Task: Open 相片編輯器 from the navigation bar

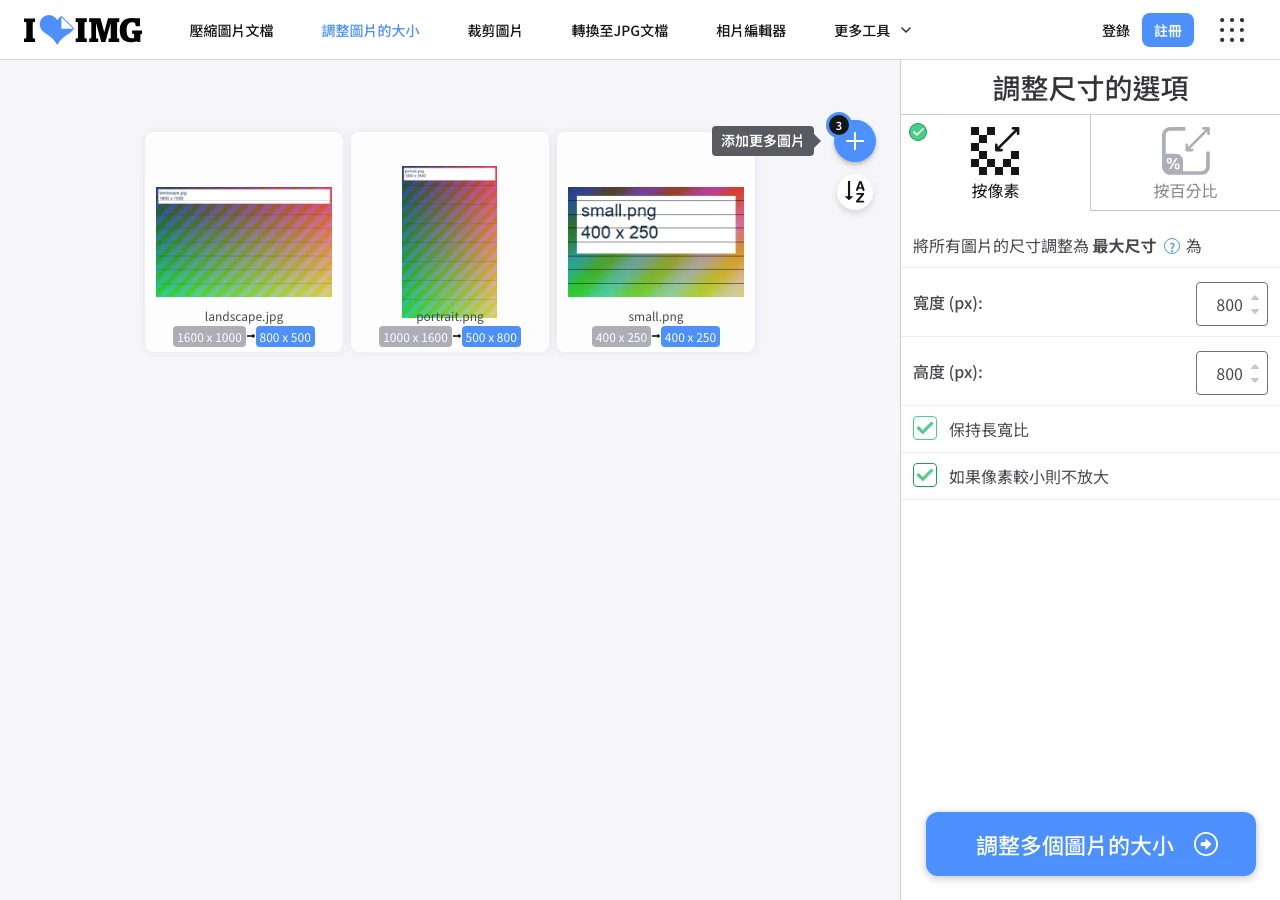Action: point(751,31)
